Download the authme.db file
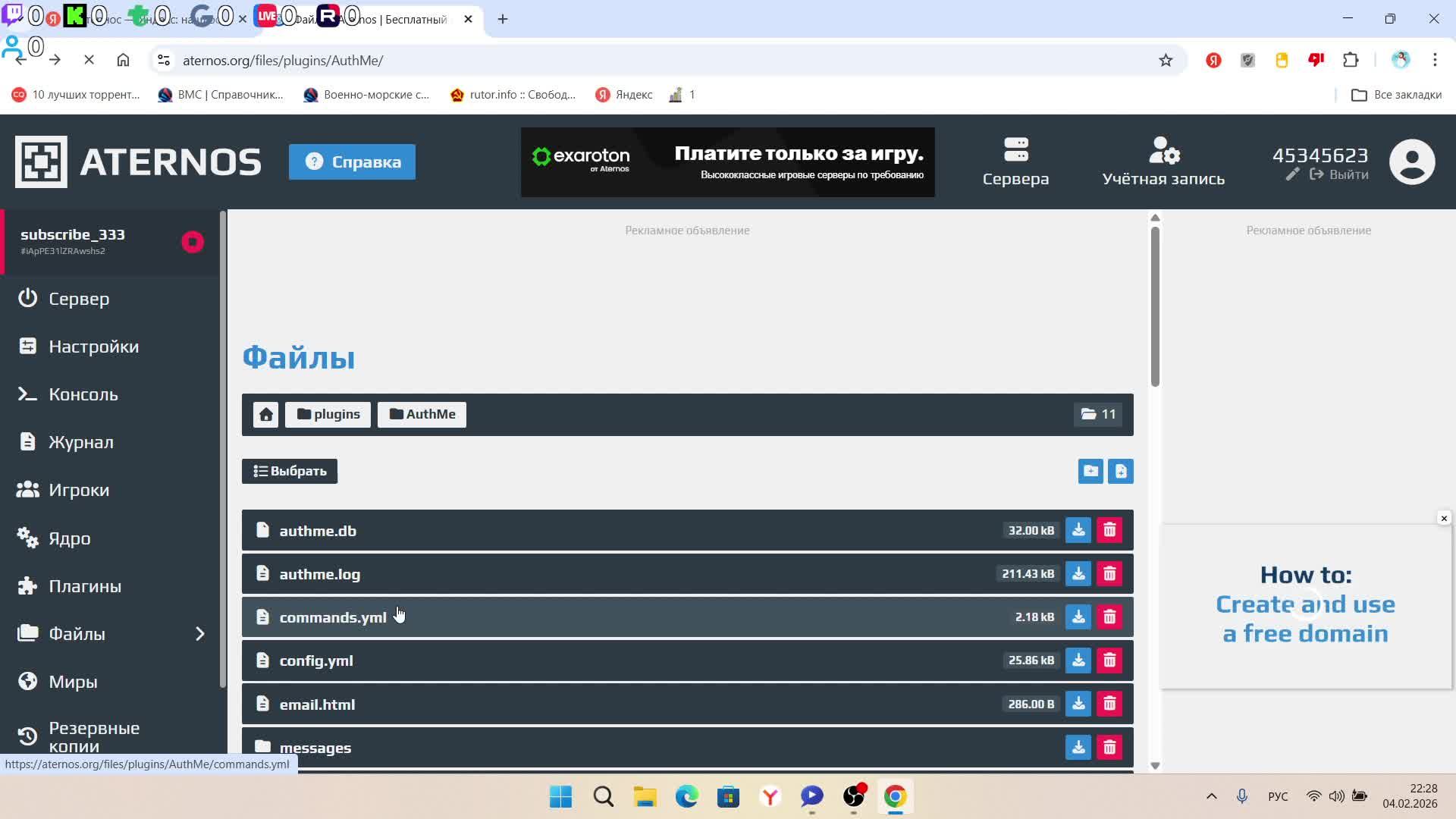This screenshot has width=1456, height=819. pyautogui.click(x=1078, y=530)
